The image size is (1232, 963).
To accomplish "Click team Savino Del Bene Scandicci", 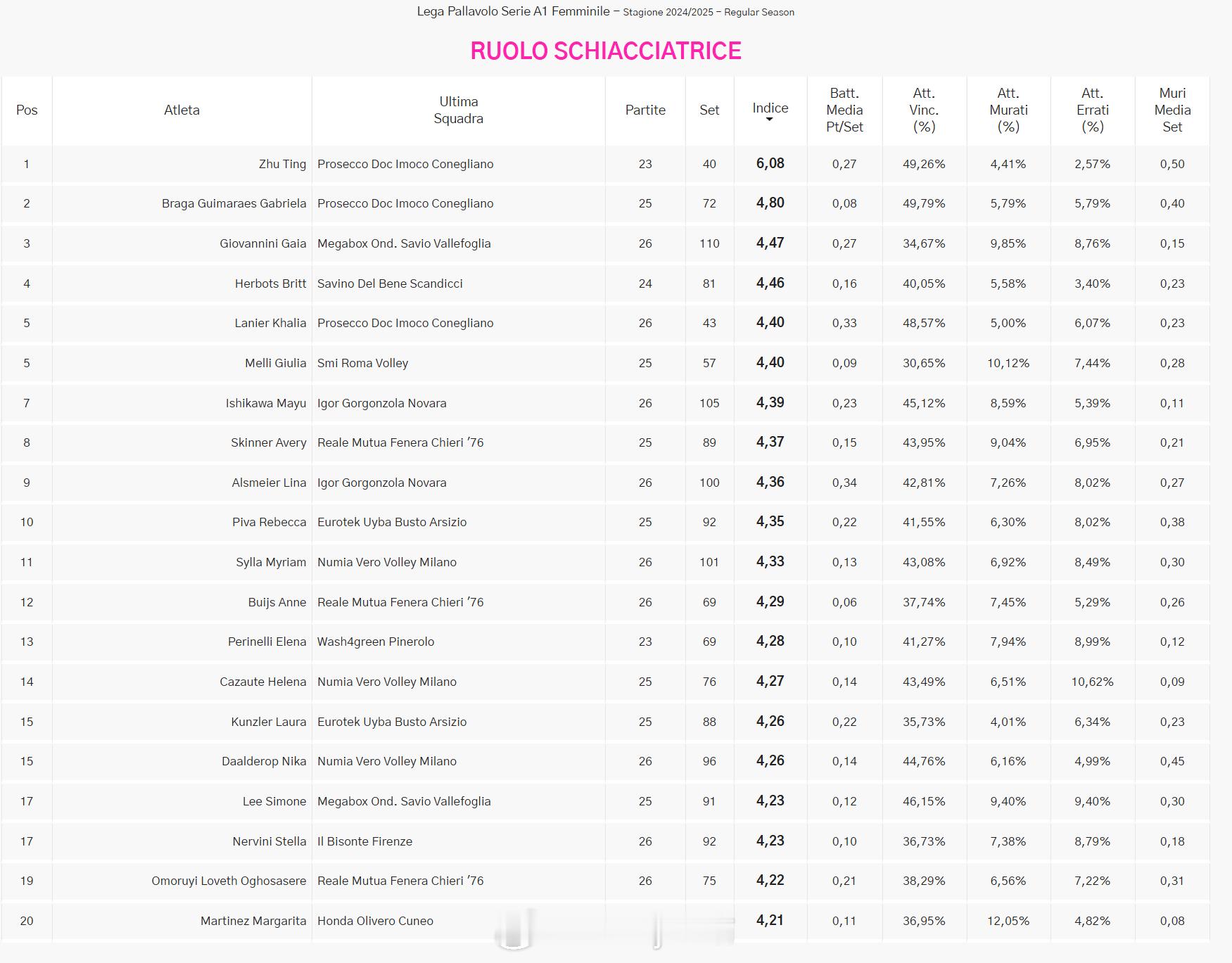I will point(390,283).
